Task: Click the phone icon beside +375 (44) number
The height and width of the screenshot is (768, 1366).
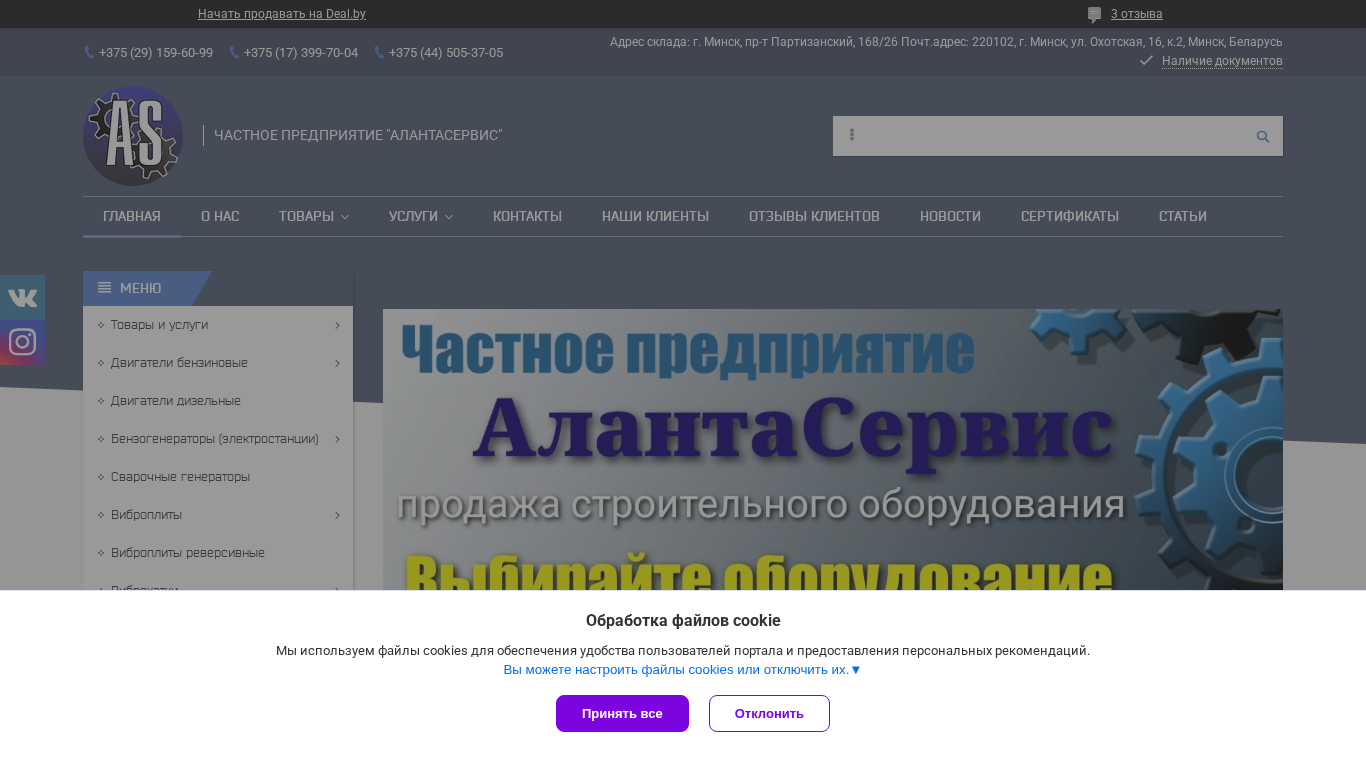Action: pos(379,53)
